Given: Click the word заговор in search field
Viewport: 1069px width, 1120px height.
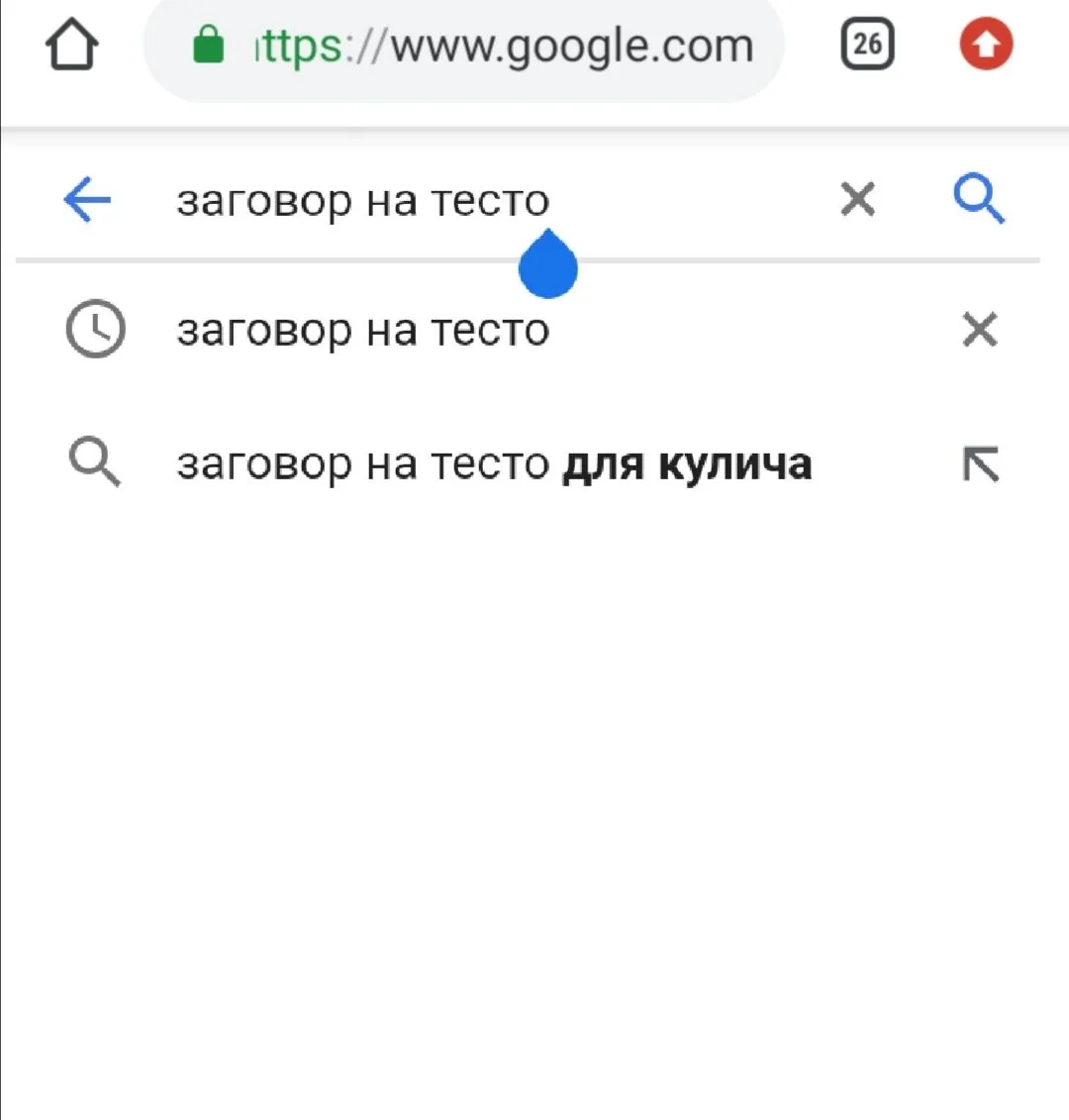Looking at the screenshot, I should (x=263, y=202).
